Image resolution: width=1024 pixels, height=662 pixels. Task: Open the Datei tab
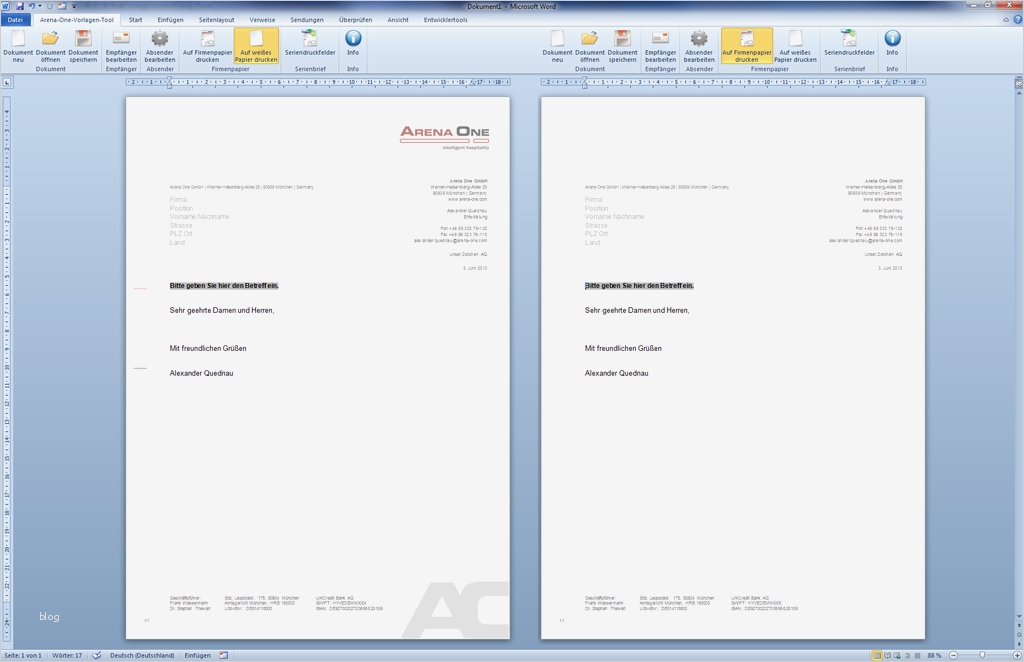[x=15, y=20]
